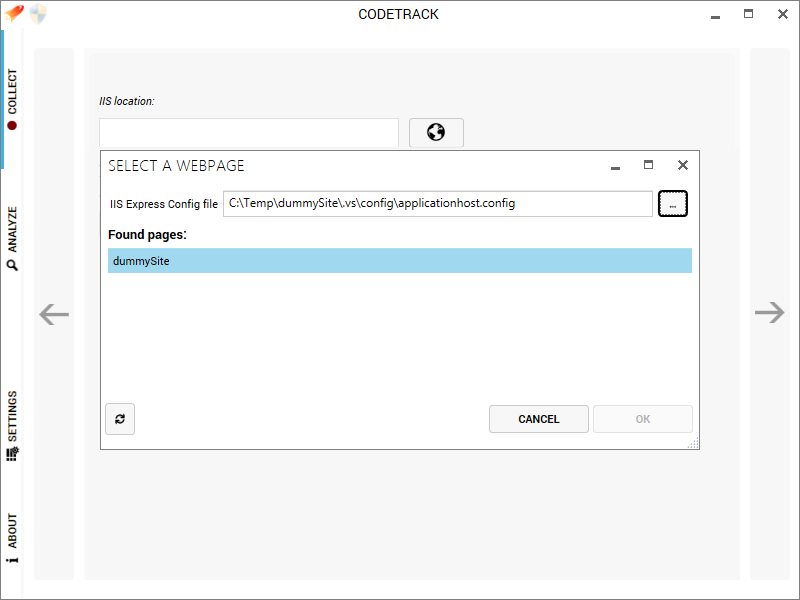The width and height of the screenshot is (800, 600).
Task: Open the file browse ellipsis button
Action: 672,204
